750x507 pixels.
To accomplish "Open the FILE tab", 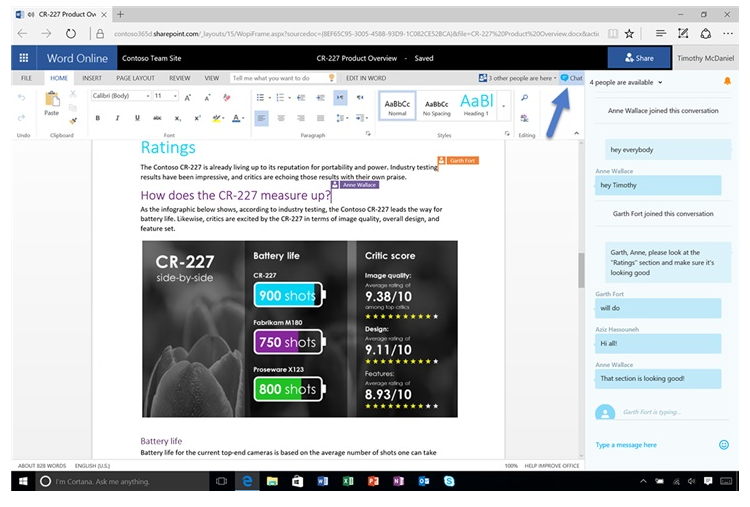I will point(26,78).
